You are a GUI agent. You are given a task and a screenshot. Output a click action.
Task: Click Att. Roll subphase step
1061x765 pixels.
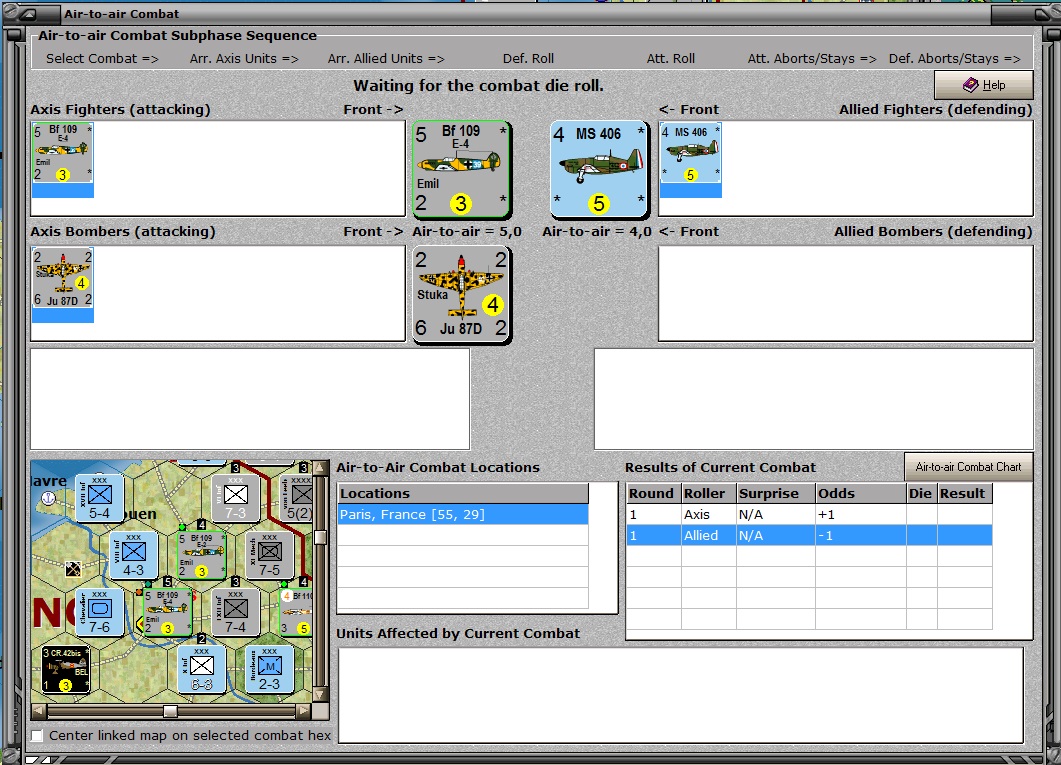671,58
